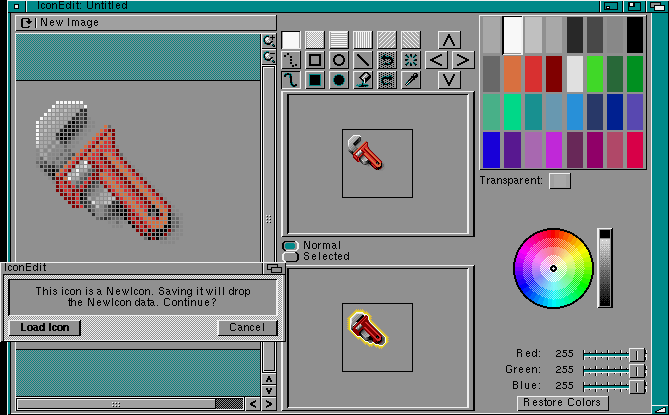Select the flood fill paint bucket tool
This screenshot has height=415, width=669.
click(x=363, y=79)
